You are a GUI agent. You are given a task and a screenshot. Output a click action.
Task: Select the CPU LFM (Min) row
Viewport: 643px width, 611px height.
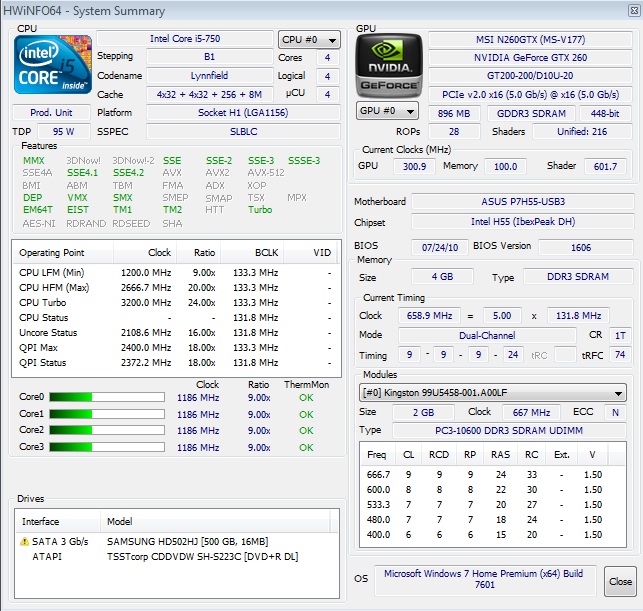(176, 273)
